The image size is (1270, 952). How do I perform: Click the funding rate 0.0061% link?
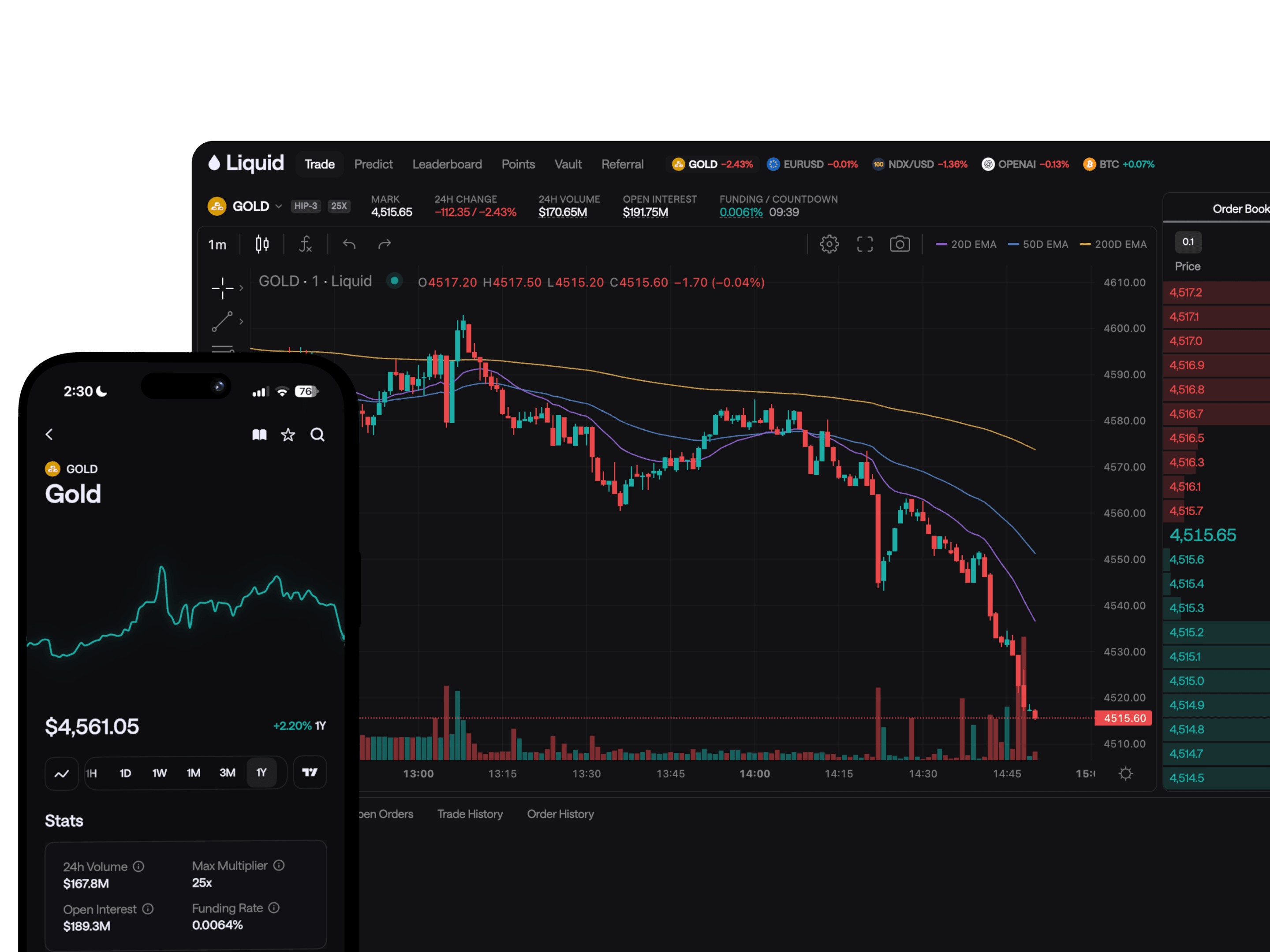741,212
